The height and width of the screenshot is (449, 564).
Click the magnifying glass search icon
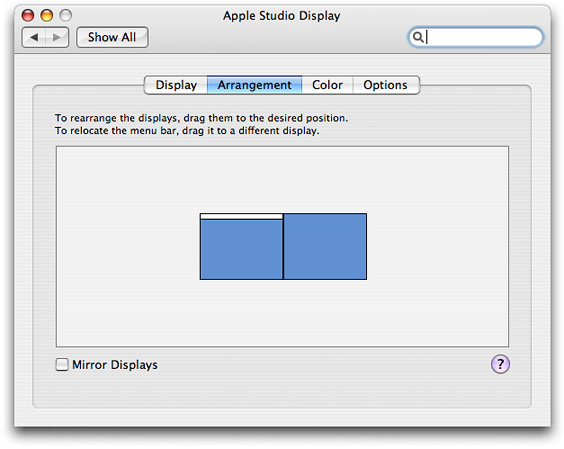click(418, 37)
